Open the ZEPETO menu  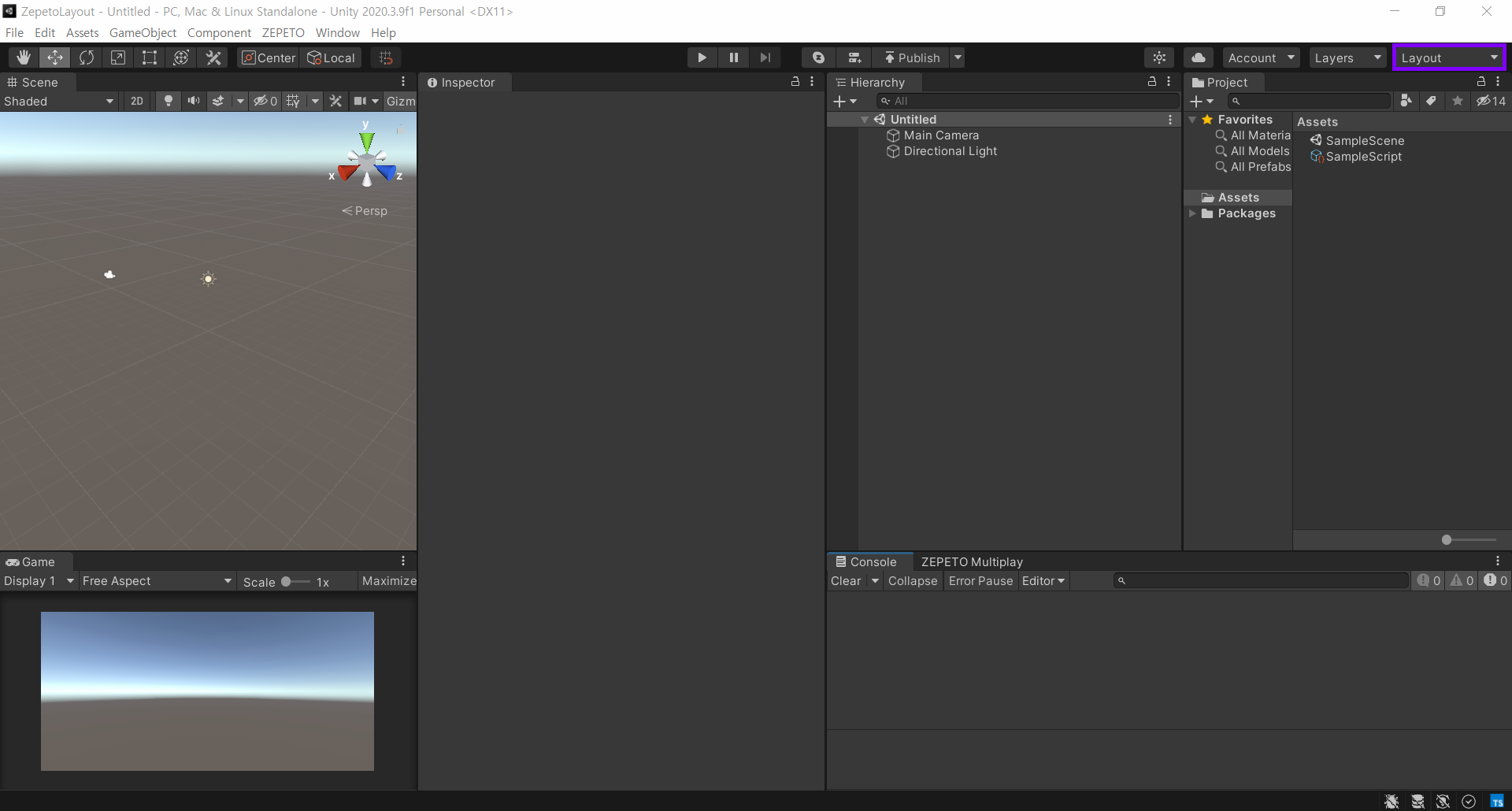coord(283,32)
